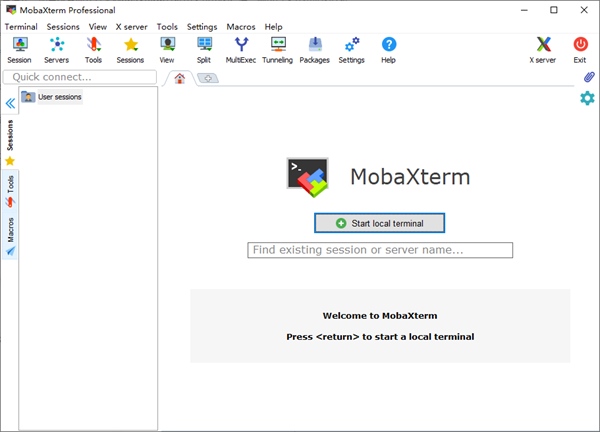Screen dimensions: 600x432
Task: Open the Split view icon
Action: pos(204,49)
